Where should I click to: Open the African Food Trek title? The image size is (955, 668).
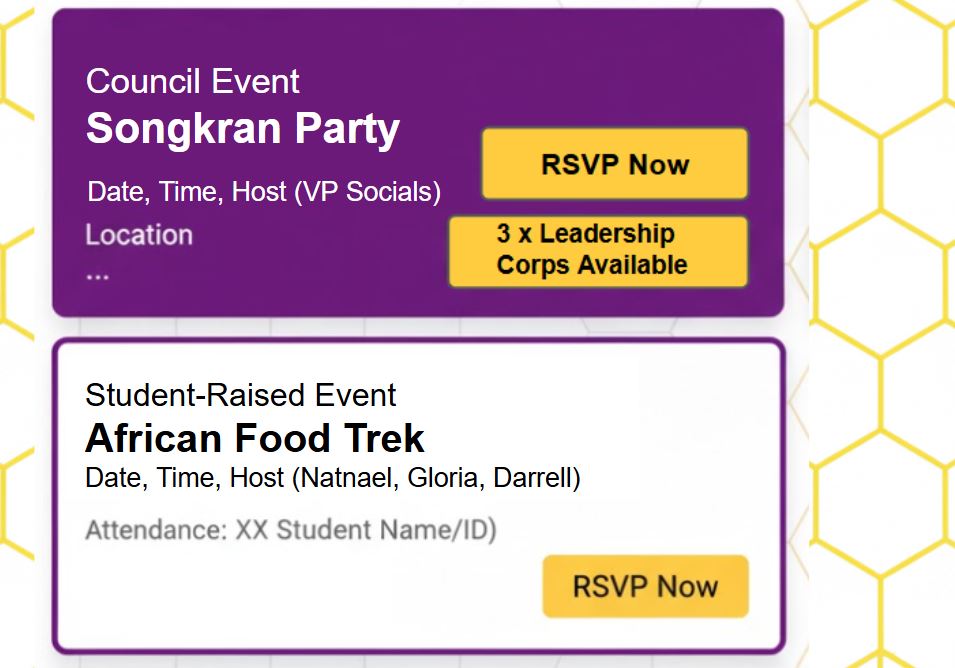point(255,438)
